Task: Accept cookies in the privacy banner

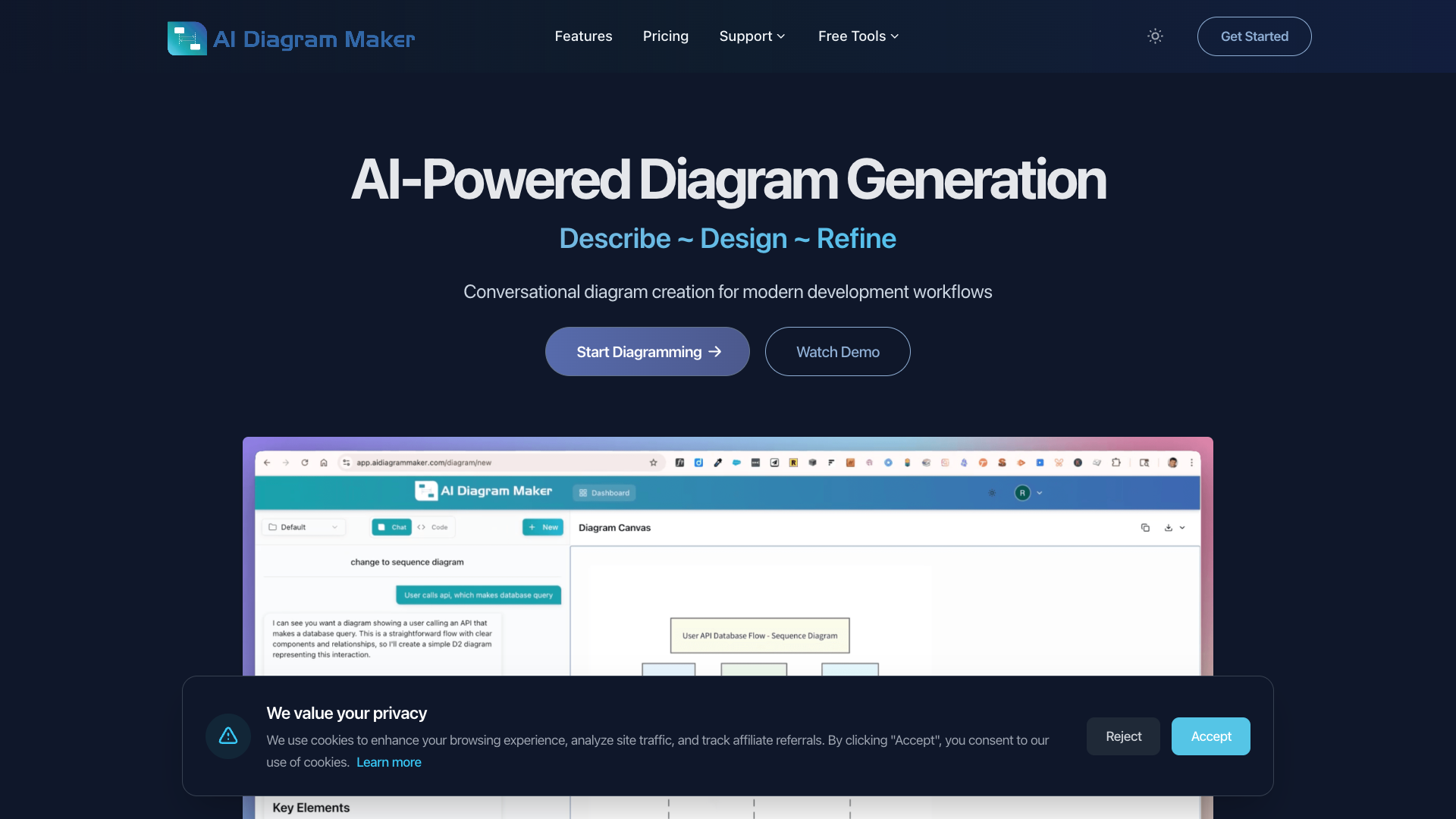Action: point(1211,736)
